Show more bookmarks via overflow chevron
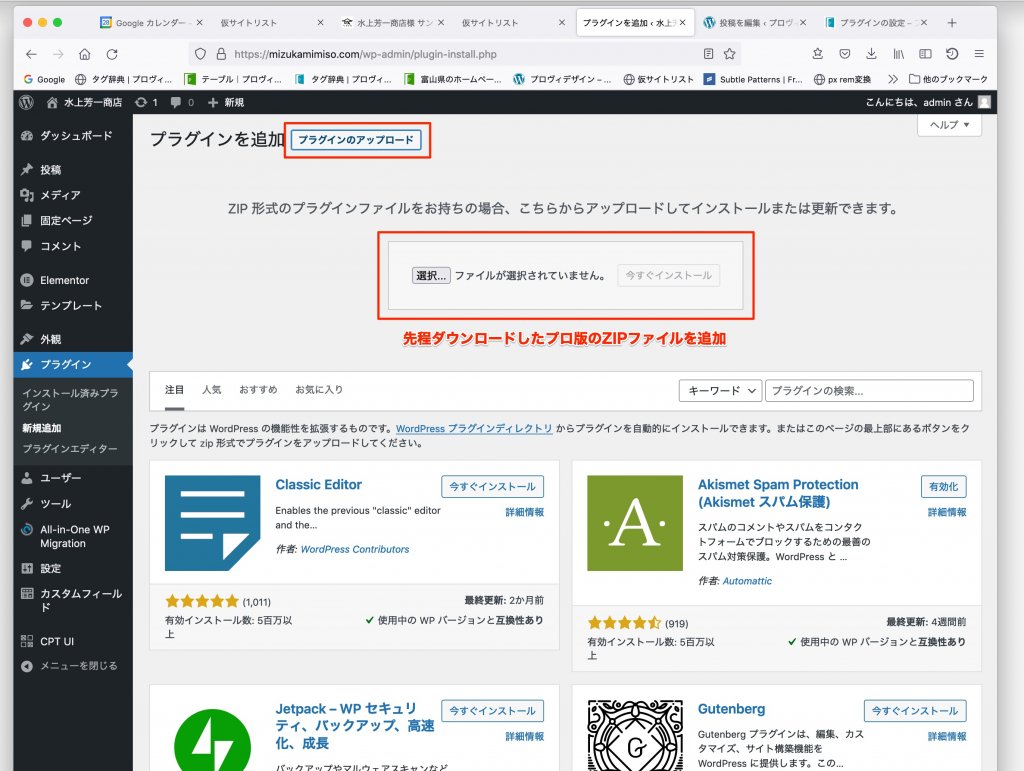This screenshot has width=1024, height=771. (x=893, y=79)
